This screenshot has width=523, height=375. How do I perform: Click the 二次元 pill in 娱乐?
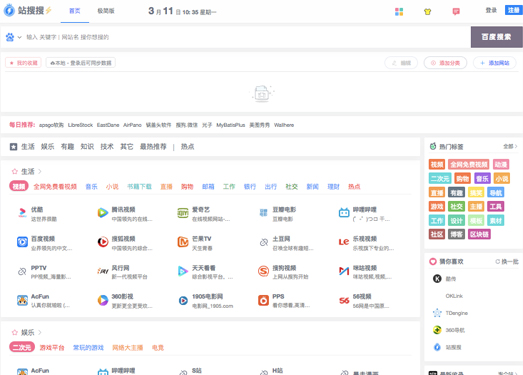[x=22, y=347]
